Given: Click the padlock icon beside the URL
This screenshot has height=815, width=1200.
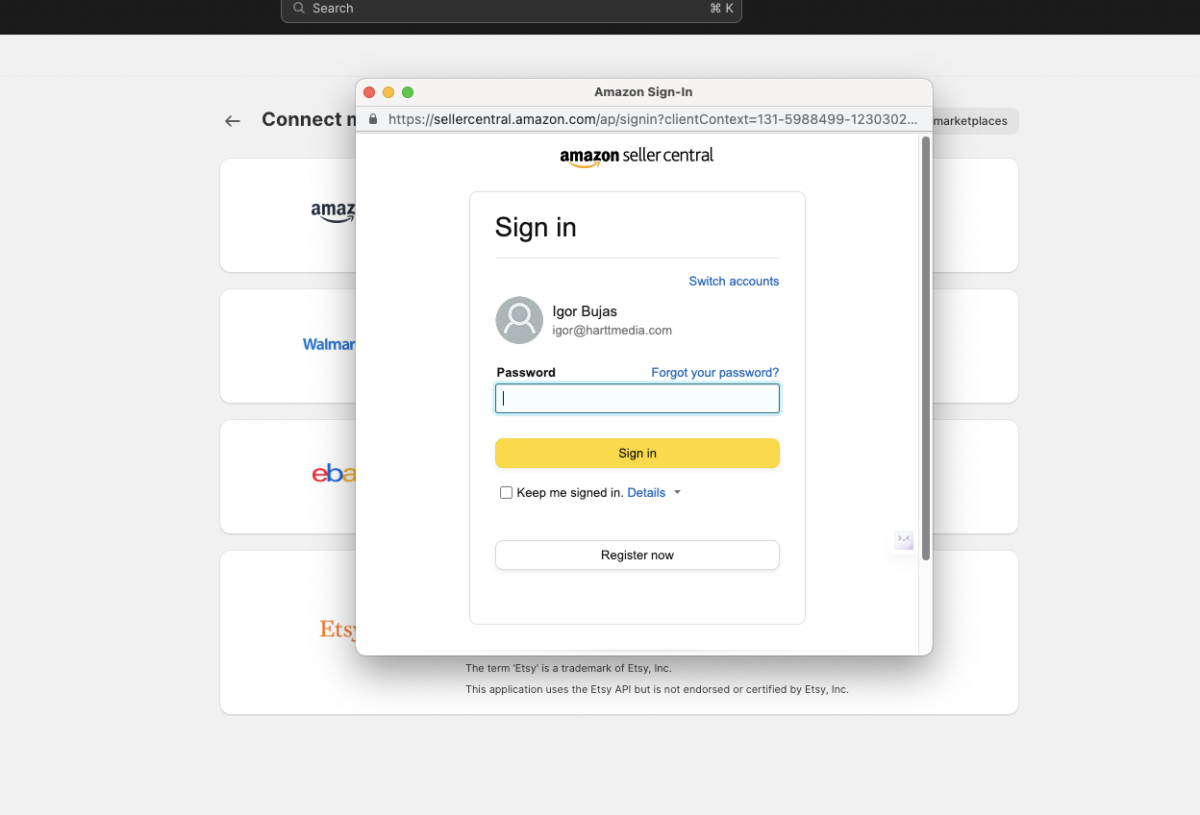Looking at the screenshot, I should [x=374, y=119].
